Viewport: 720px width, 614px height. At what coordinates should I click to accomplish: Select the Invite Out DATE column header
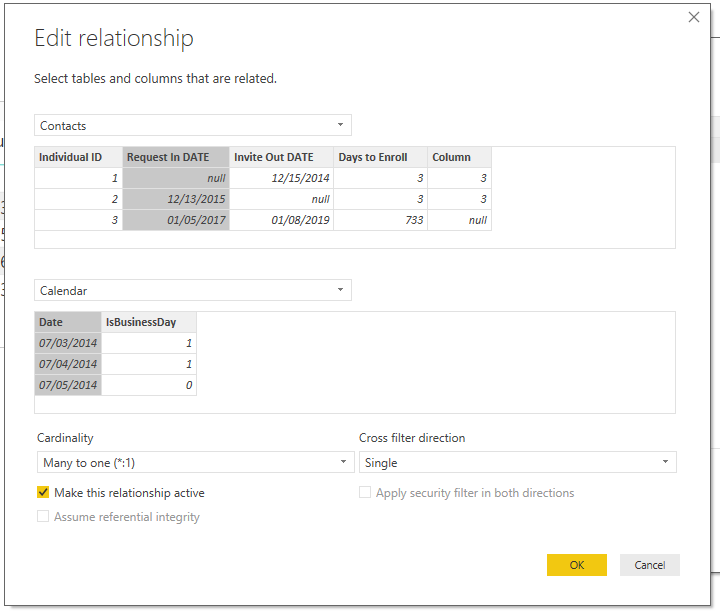click(x=281, y=157)
